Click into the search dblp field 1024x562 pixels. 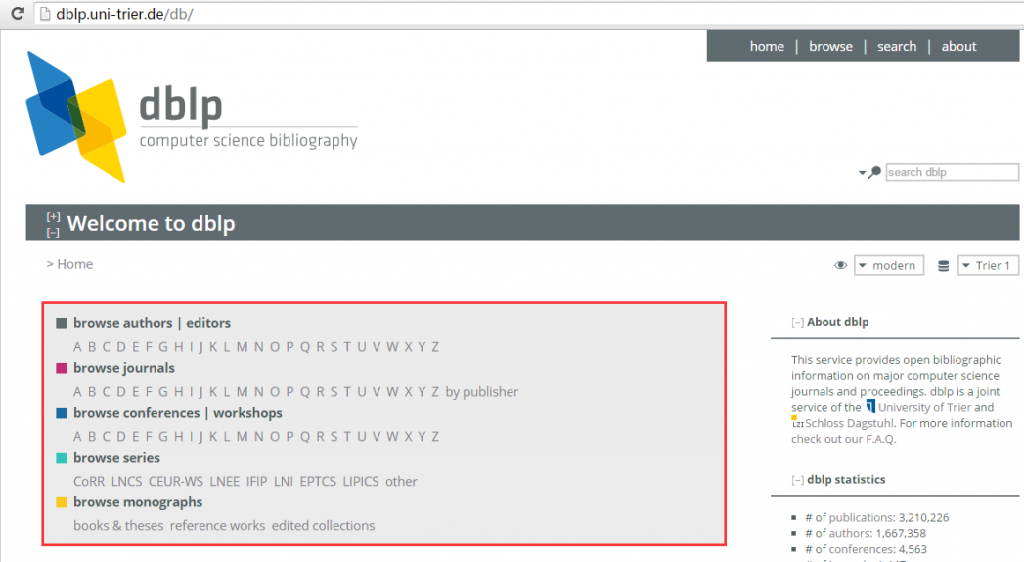click(x=952, y=172)
